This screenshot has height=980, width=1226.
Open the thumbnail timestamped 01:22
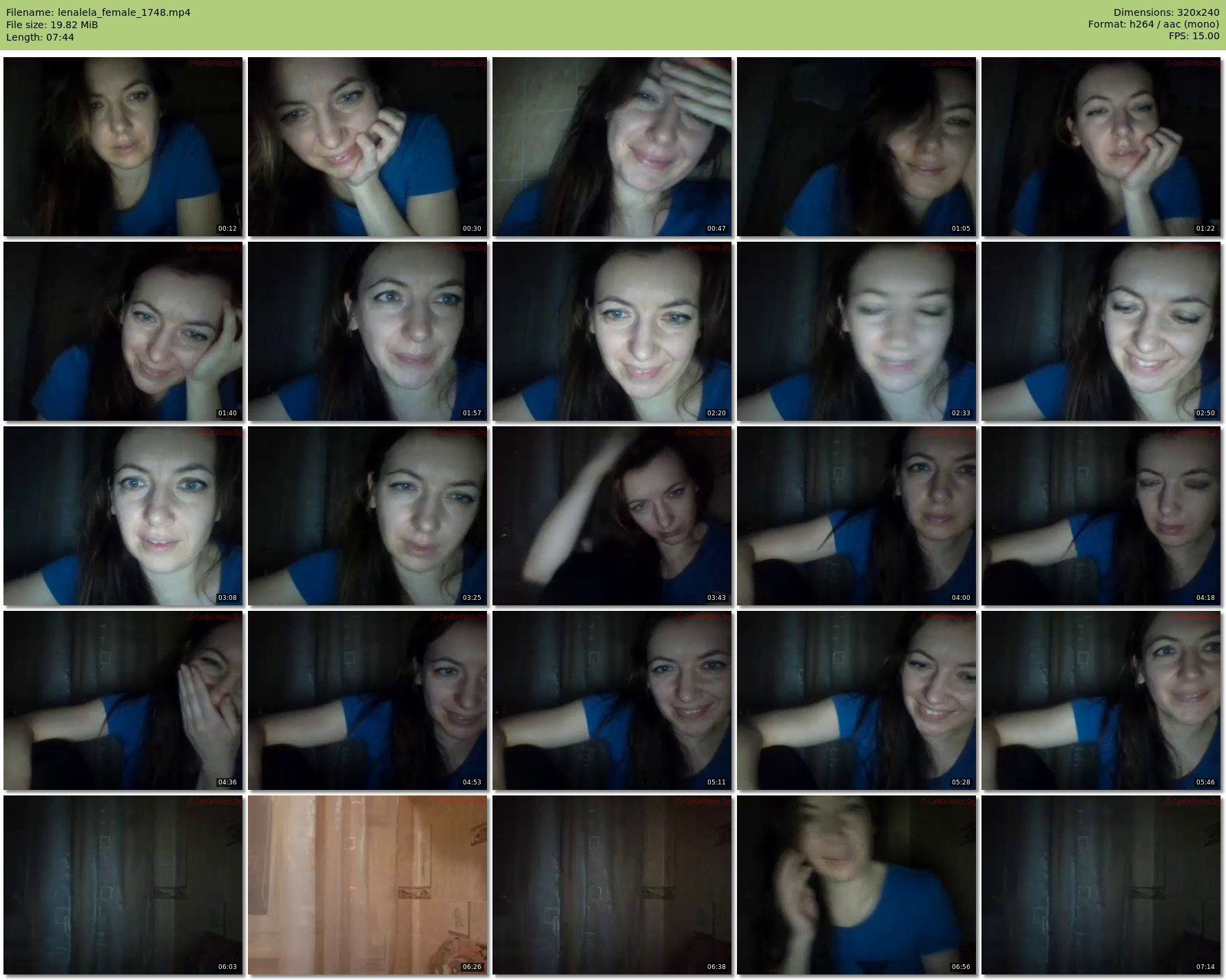[x=1101, y=147]
